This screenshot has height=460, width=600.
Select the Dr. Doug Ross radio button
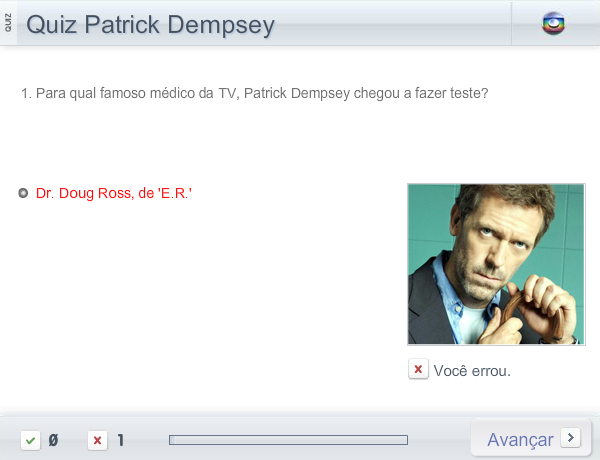[x=23, y=193]
